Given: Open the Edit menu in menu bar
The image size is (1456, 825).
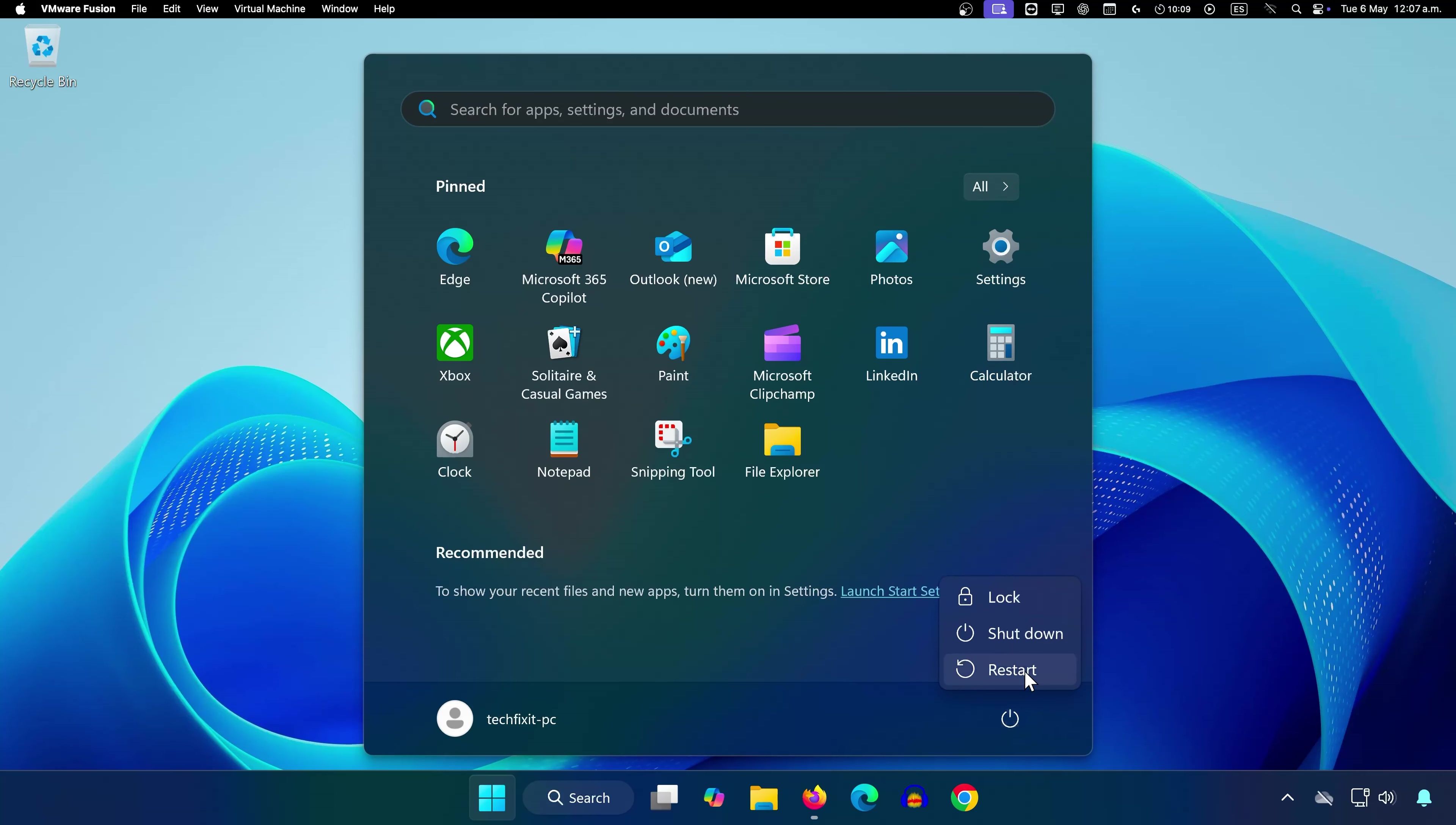Looking at the screenshot, I should [x=172, y=9].
